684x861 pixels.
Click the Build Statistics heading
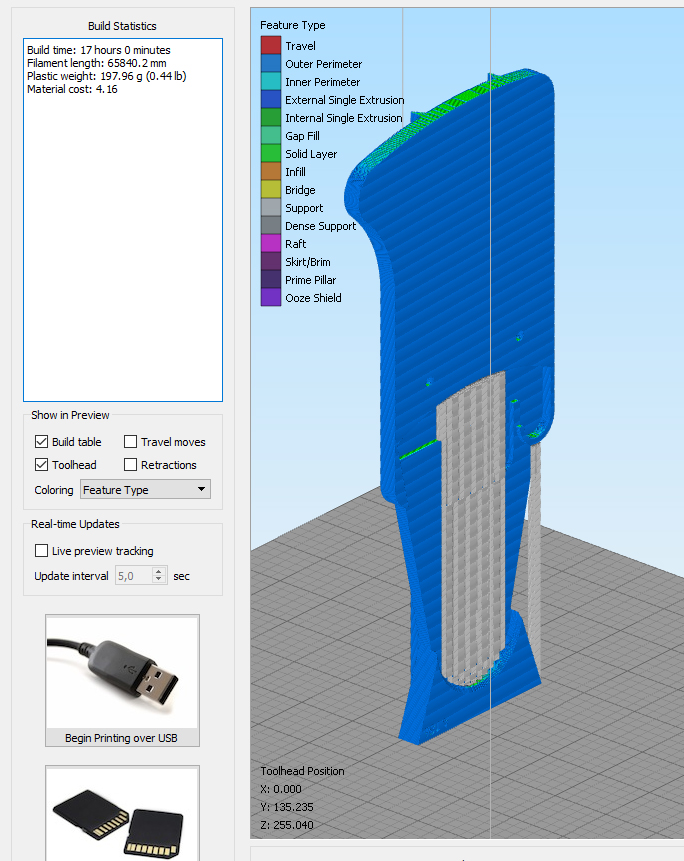[x=122, y=26]
